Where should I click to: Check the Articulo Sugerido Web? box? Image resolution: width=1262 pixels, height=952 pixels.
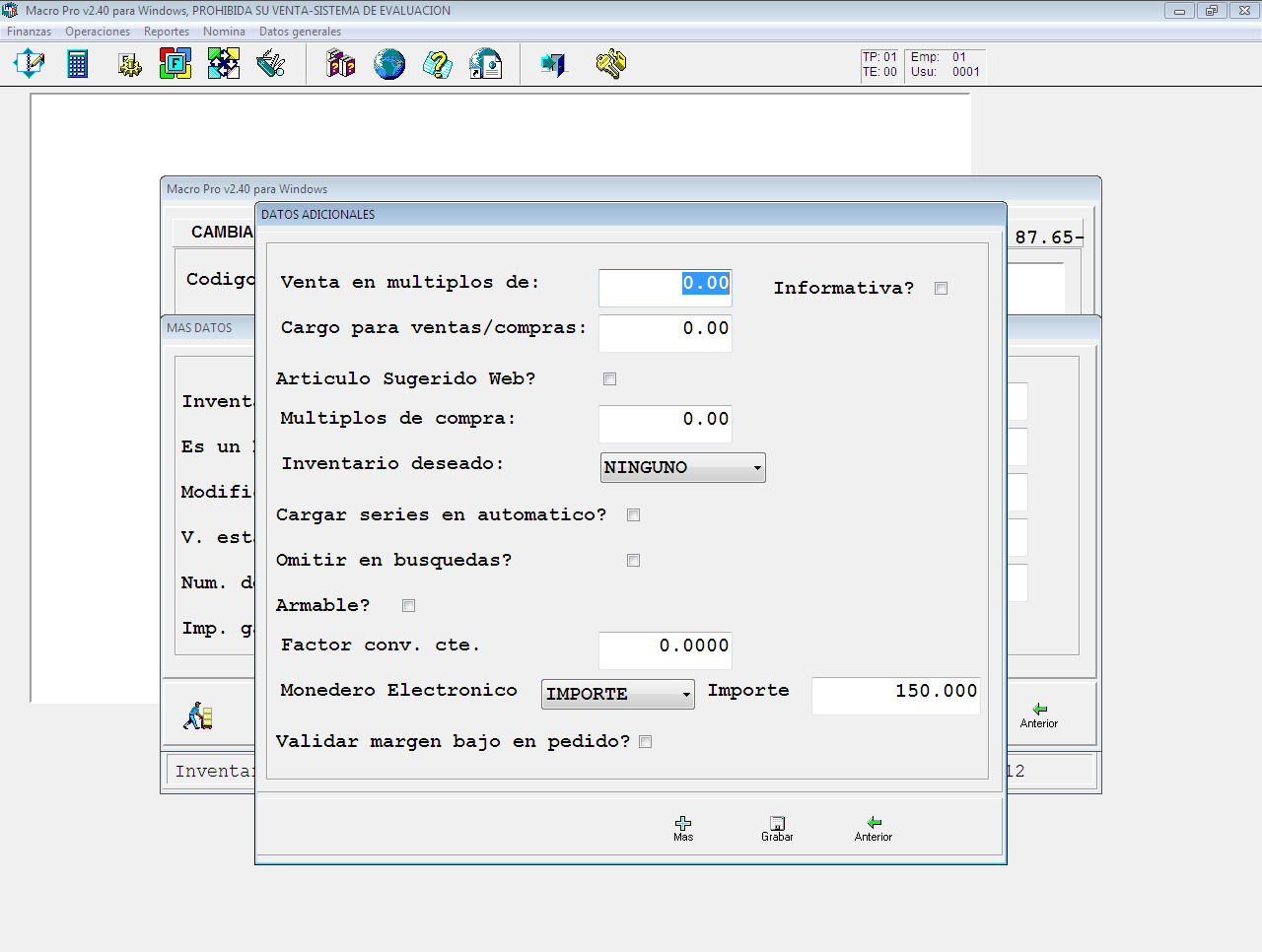609,379
